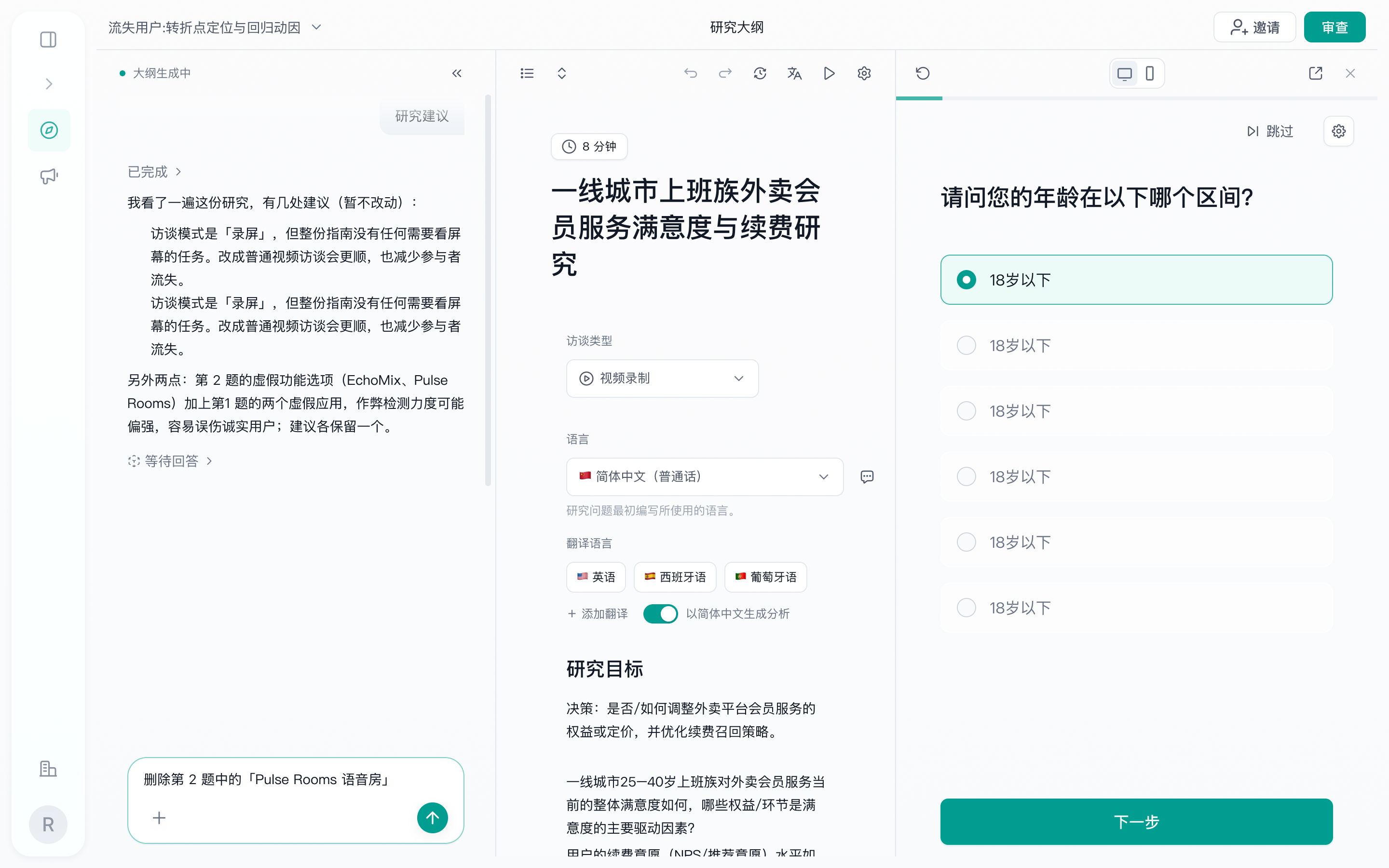
Task: Click the 研究大纲 header title
Action: [736, 27]
